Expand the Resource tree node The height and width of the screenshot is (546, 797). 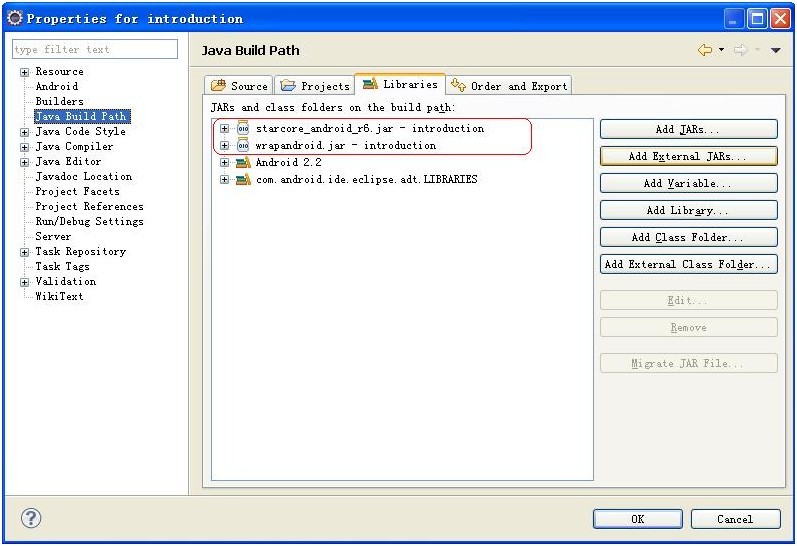click(25, 72)
